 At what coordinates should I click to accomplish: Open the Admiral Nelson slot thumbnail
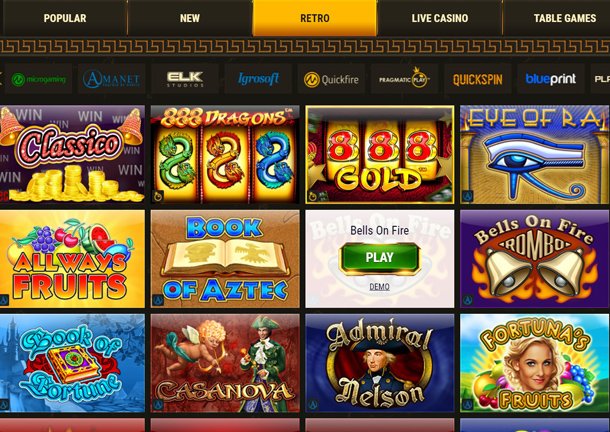click(x=380, y=363)
